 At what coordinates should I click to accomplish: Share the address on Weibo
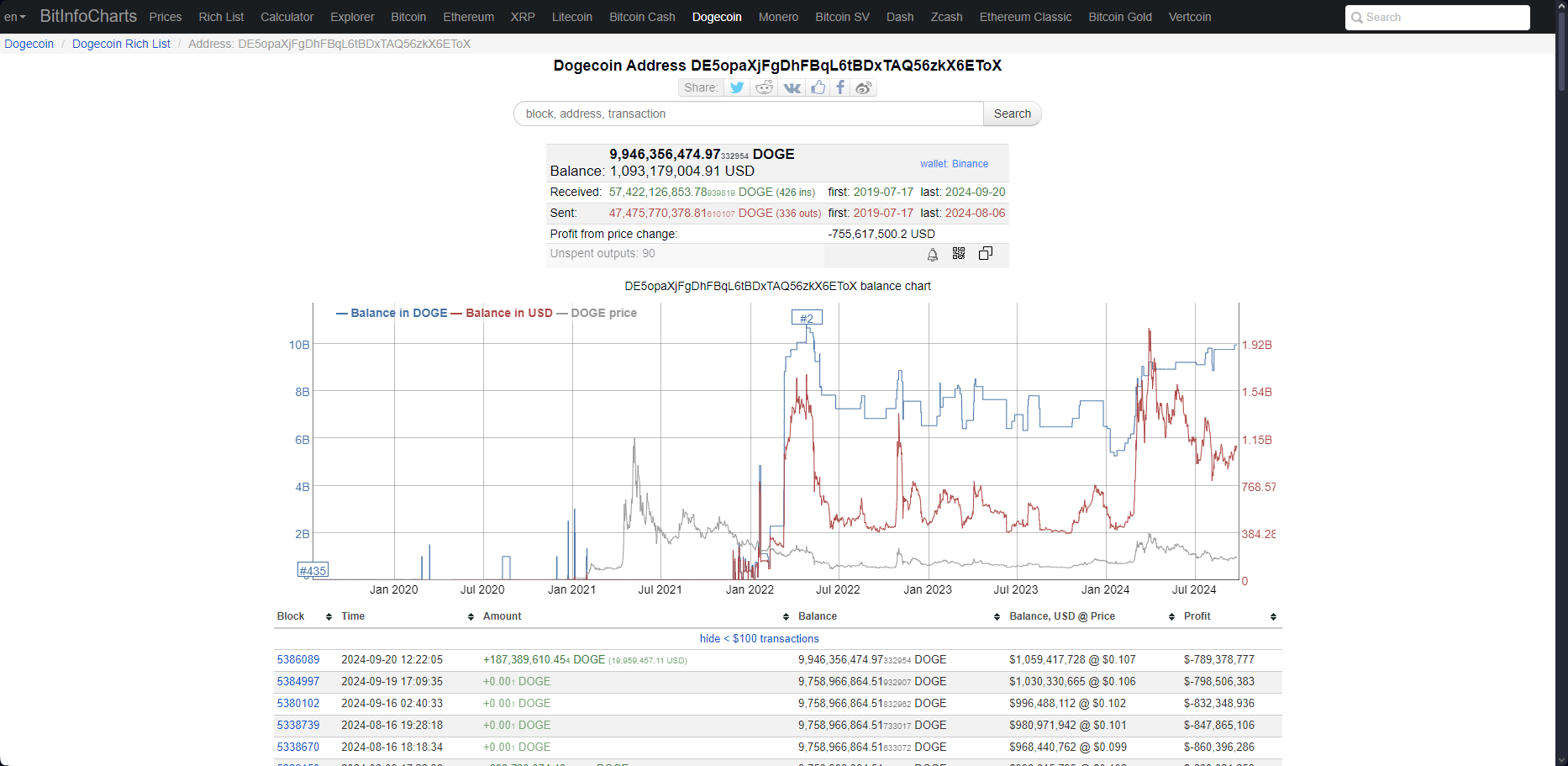[x=863, y=87]
